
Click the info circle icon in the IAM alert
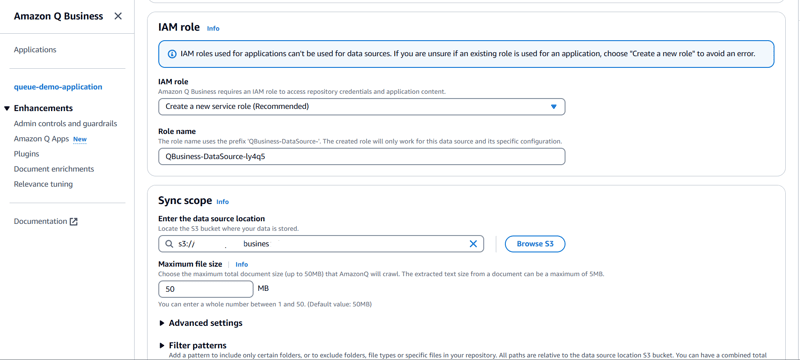(171, 54)
